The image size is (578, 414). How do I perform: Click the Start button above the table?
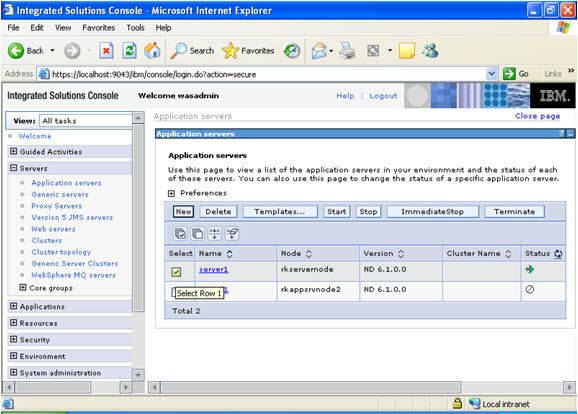pos(337,212)
